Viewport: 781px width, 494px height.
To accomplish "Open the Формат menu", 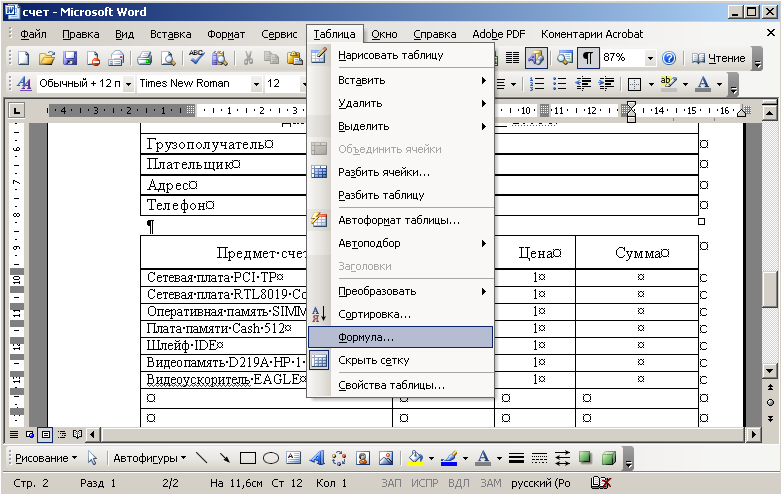I will [226, 34].
